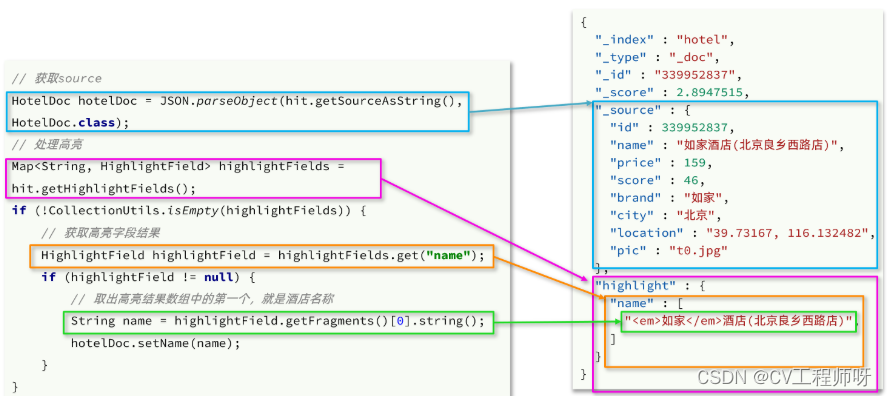Screen dimensions: 887x396
Task: Select line "Map<String, HighlightField> highlightFields ="
Action: point(178,167)
